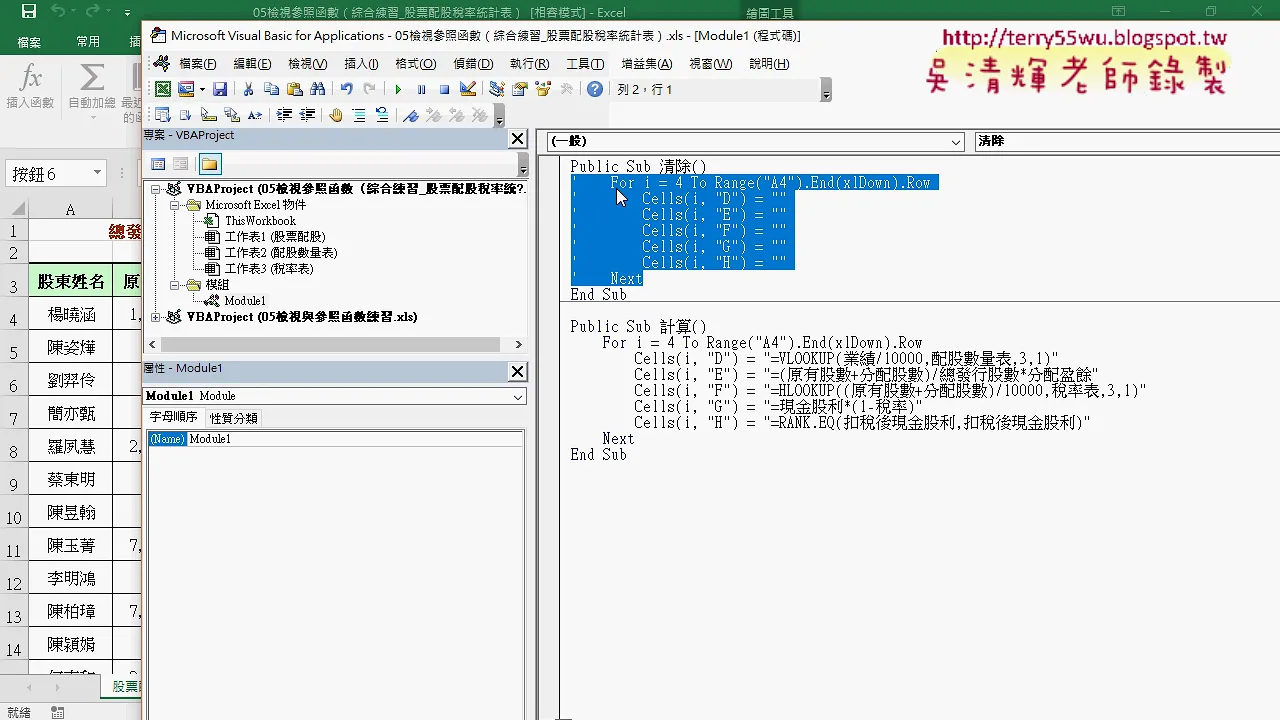Image resolution: width=1280 pixels, height=720 pixels.
Task: Show Quick Info icon
Action: (209, 115)
